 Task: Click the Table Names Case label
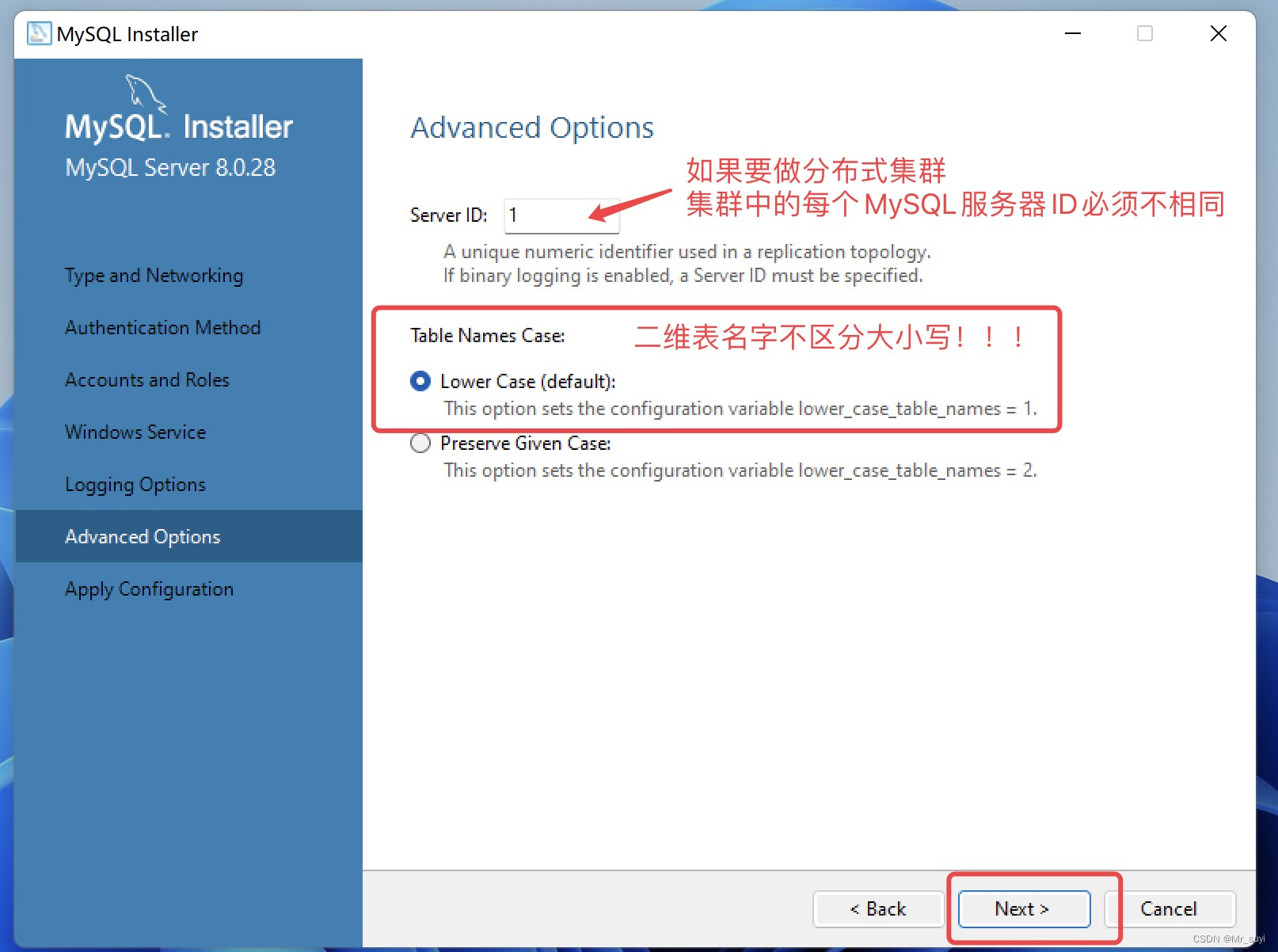pyautogui.click(x=488, y=336)
